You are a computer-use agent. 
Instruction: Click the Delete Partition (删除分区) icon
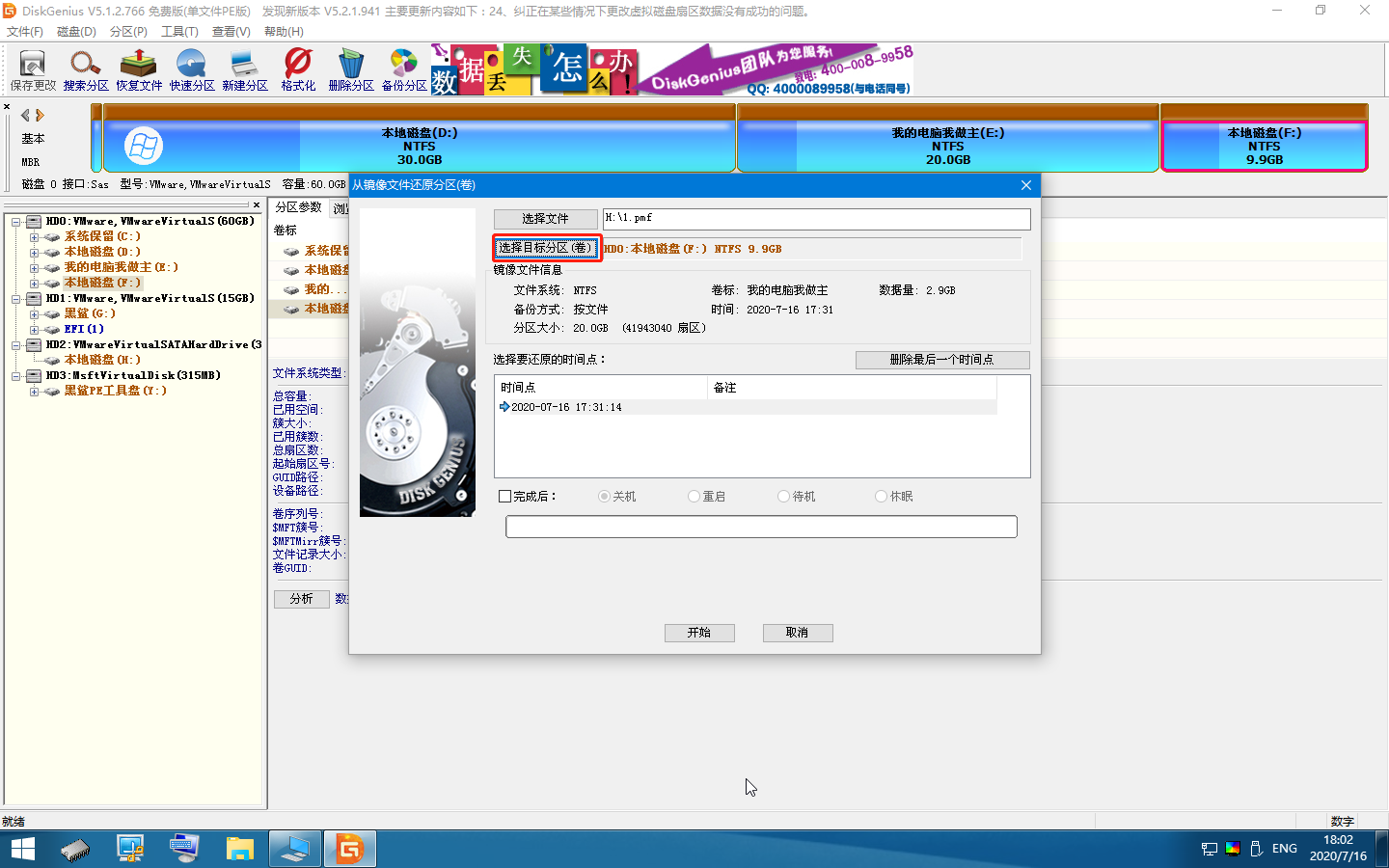351,70
